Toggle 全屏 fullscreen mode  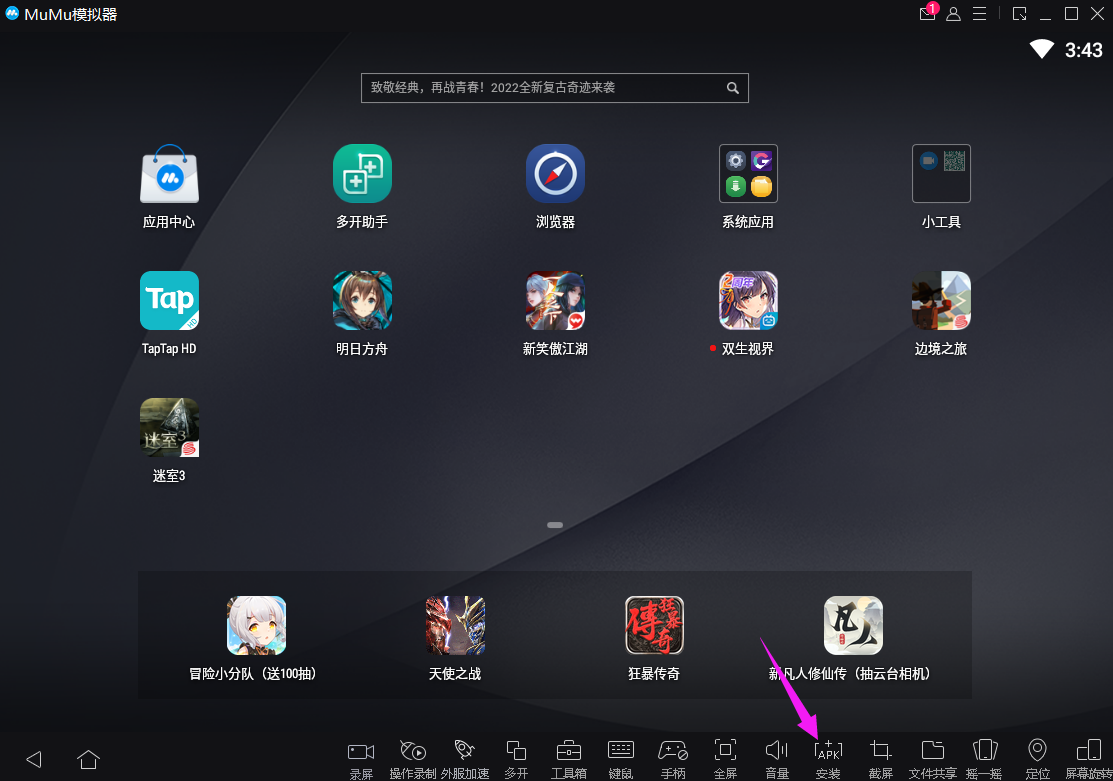pos(725,759)
